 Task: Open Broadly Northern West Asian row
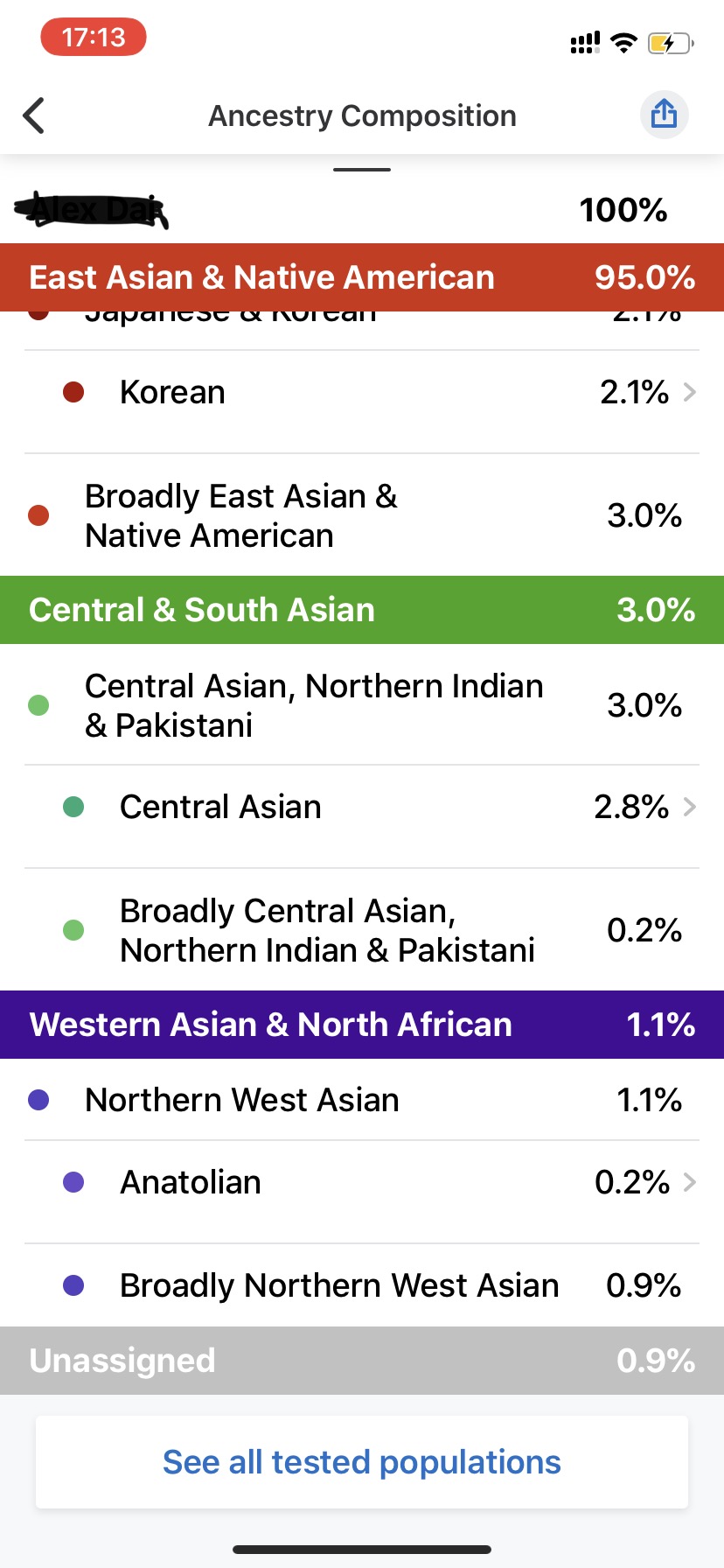point(362,1285)
